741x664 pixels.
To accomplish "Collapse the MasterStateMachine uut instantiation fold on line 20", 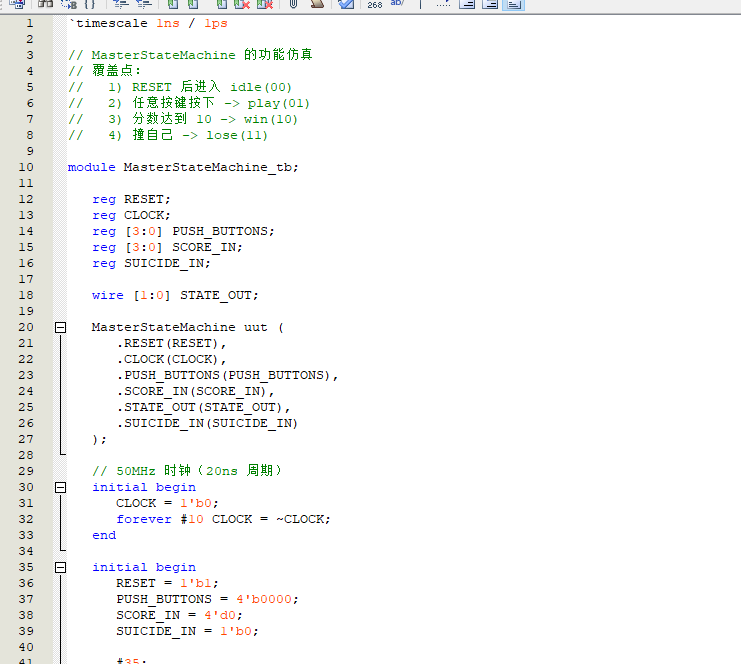I will click(x=60, y=328).
